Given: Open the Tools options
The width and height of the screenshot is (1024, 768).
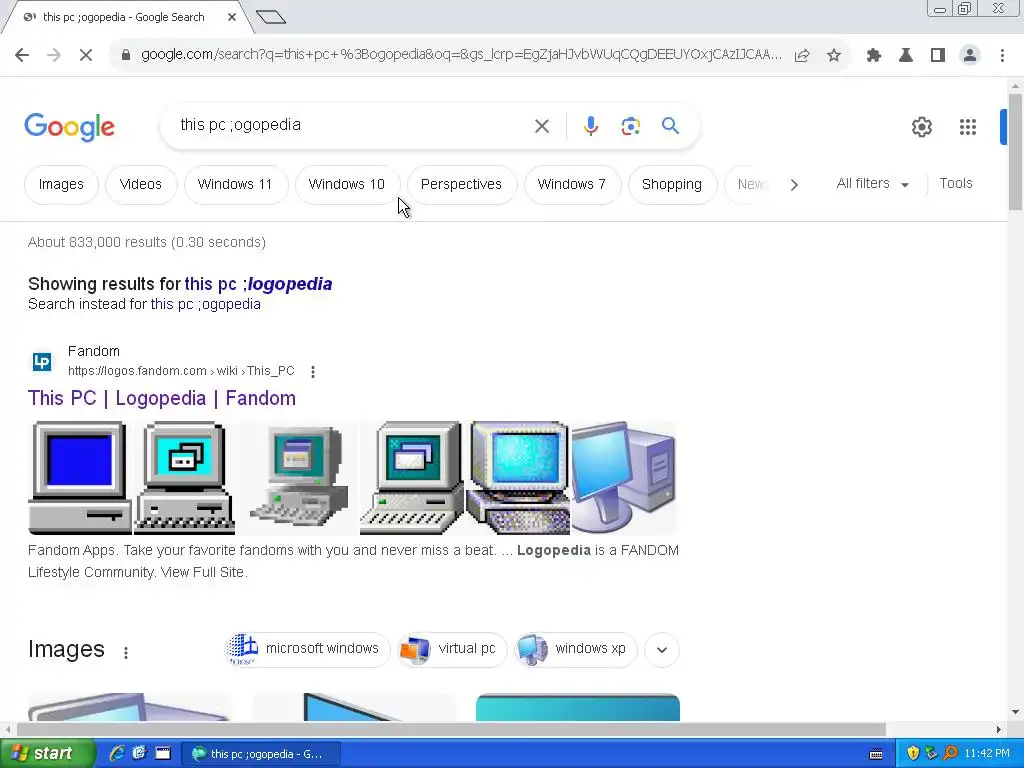Looking at the screenshot, I should click(x=956, y=184).
